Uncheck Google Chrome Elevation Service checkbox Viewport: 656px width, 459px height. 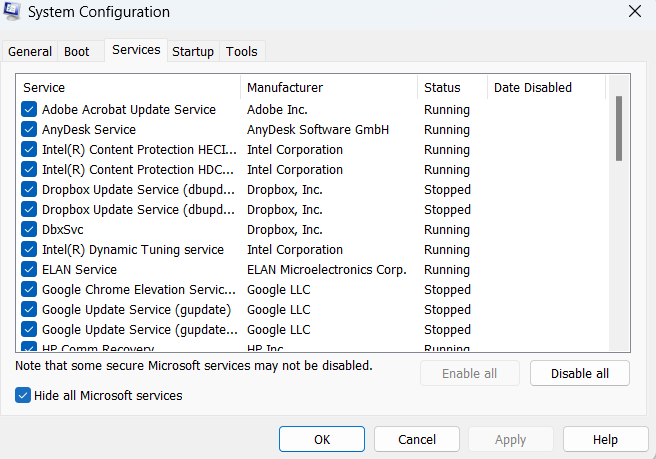coord(29,290)
